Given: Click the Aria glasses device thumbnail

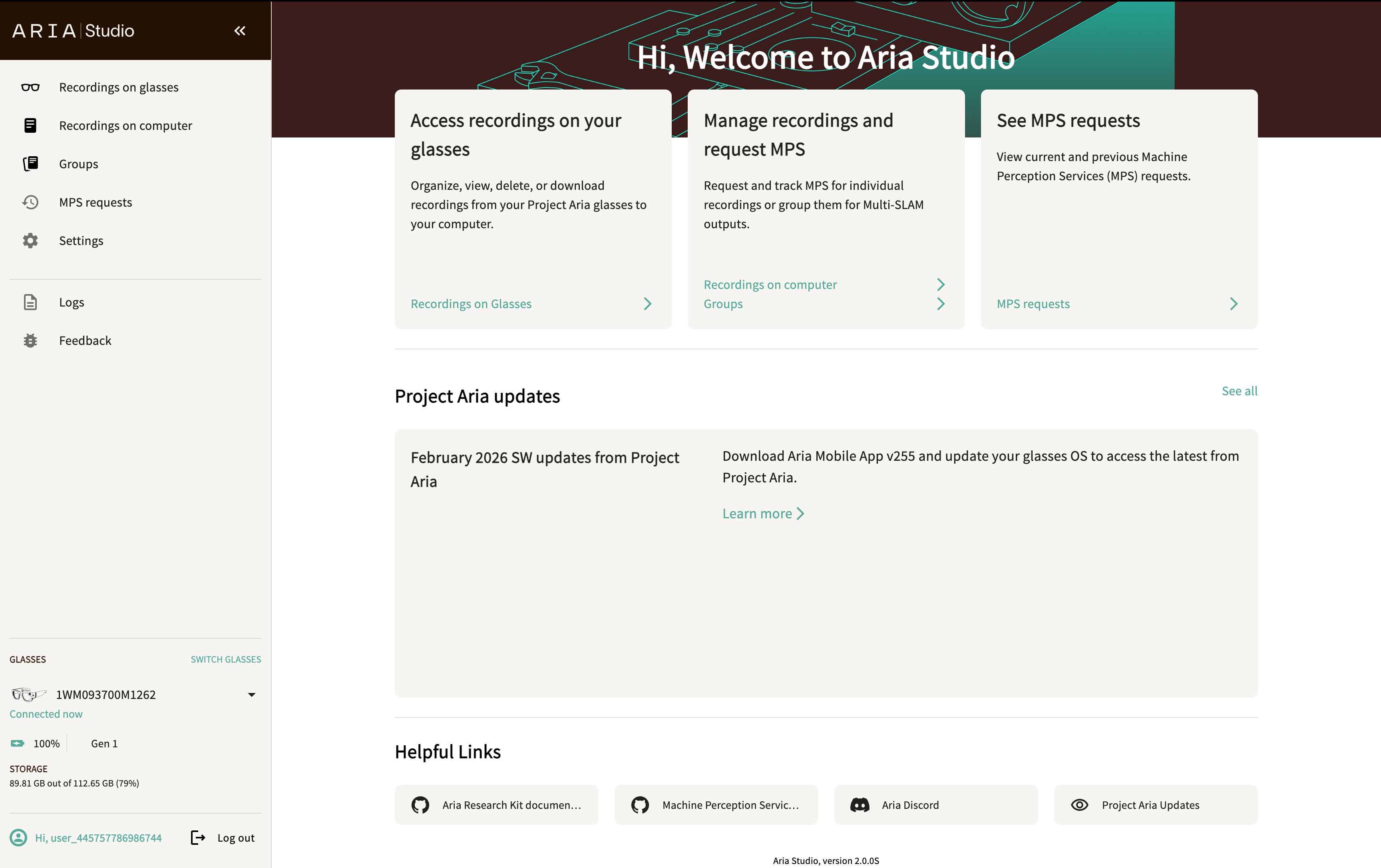Looking at the screenshot, I should (x=29, y=695).
